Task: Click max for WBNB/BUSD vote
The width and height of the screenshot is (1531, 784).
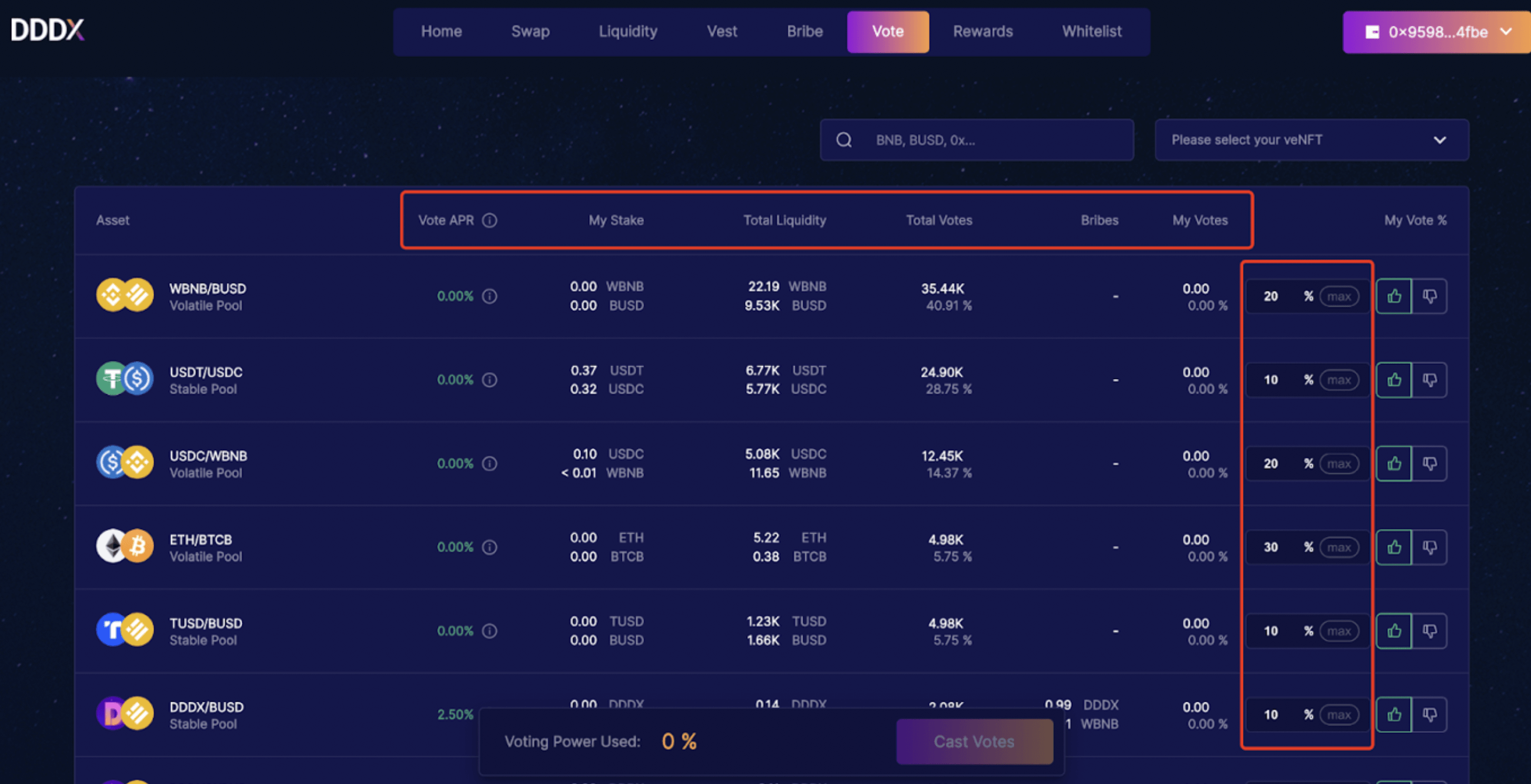Action: coord(1339,296)
